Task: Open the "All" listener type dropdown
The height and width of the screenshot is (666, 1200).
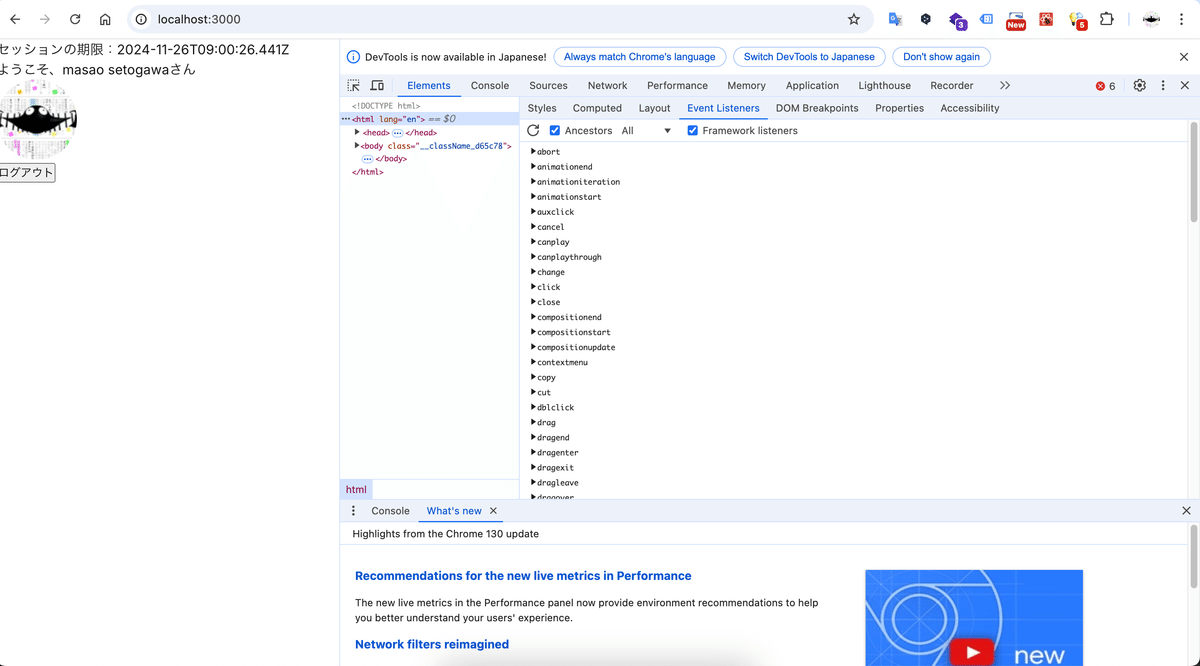Action: click(646, 131)
